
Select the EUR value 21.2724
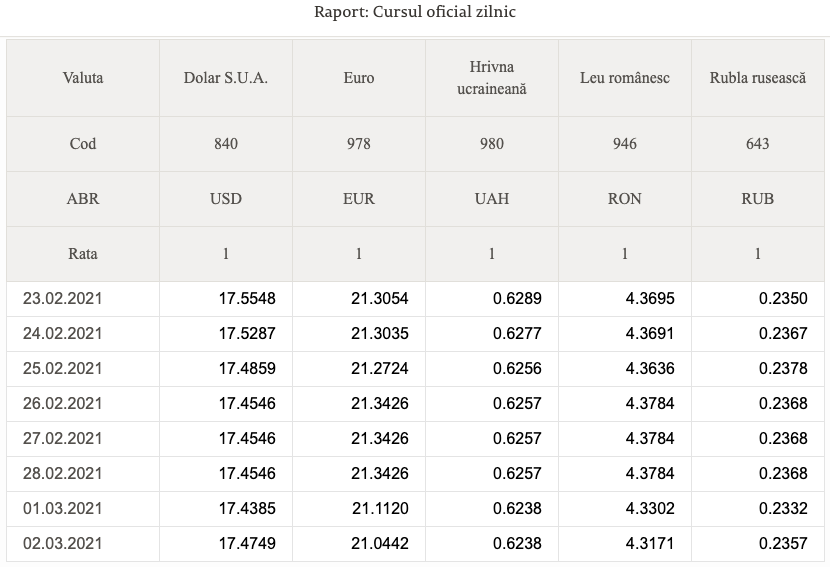(380, 368)
